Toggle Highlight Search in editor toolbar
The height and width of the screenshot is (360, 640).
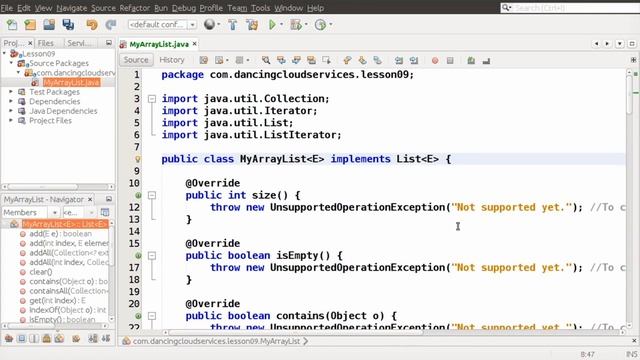tap(311, 60)
